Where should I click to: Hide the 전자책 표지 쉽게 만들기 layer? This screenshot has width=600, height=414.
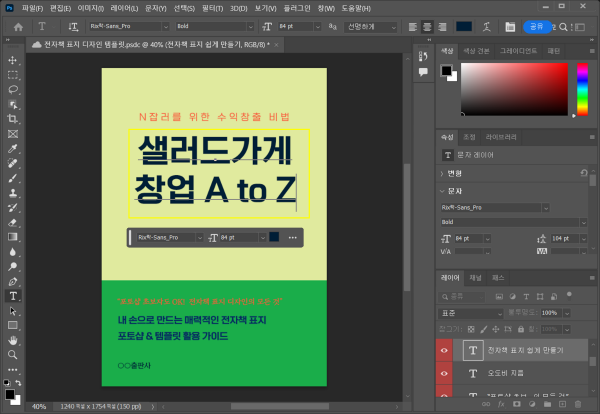point(446,351)
